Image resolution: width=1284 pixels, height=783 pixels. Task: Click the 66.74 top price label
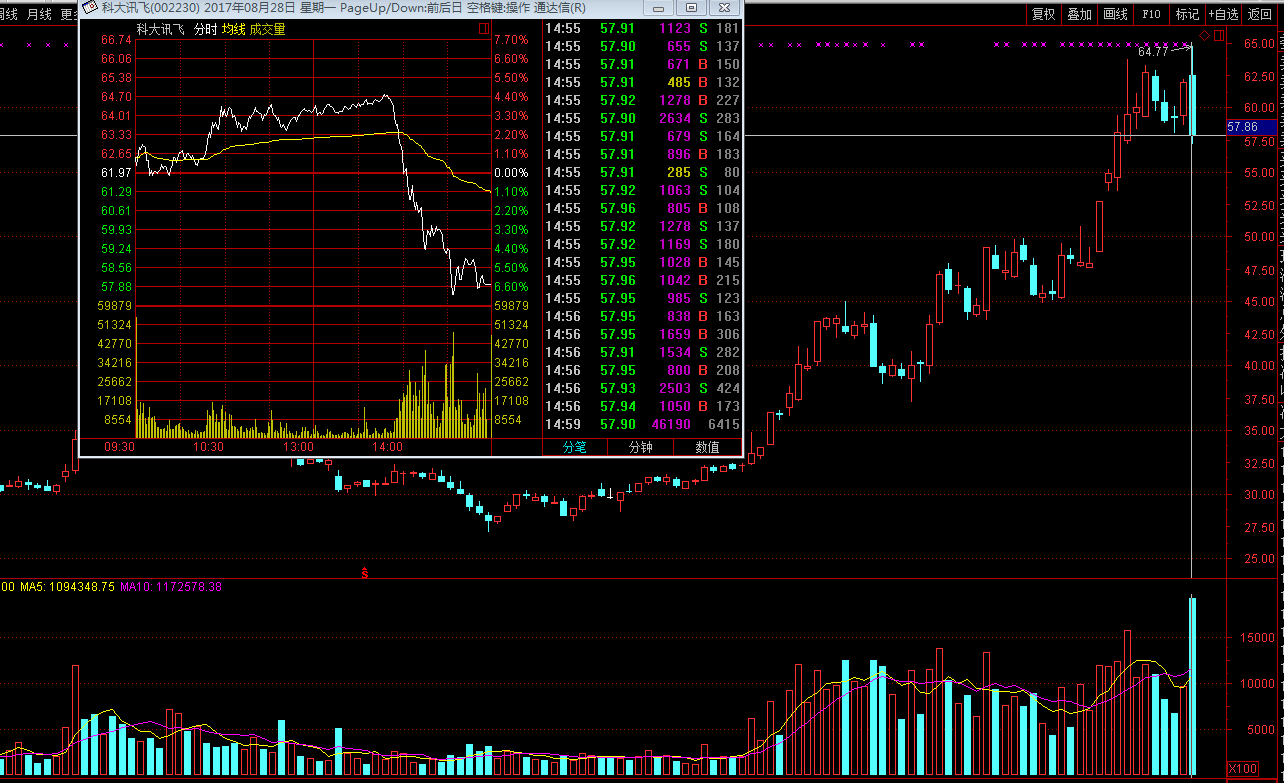click(116, 40)
